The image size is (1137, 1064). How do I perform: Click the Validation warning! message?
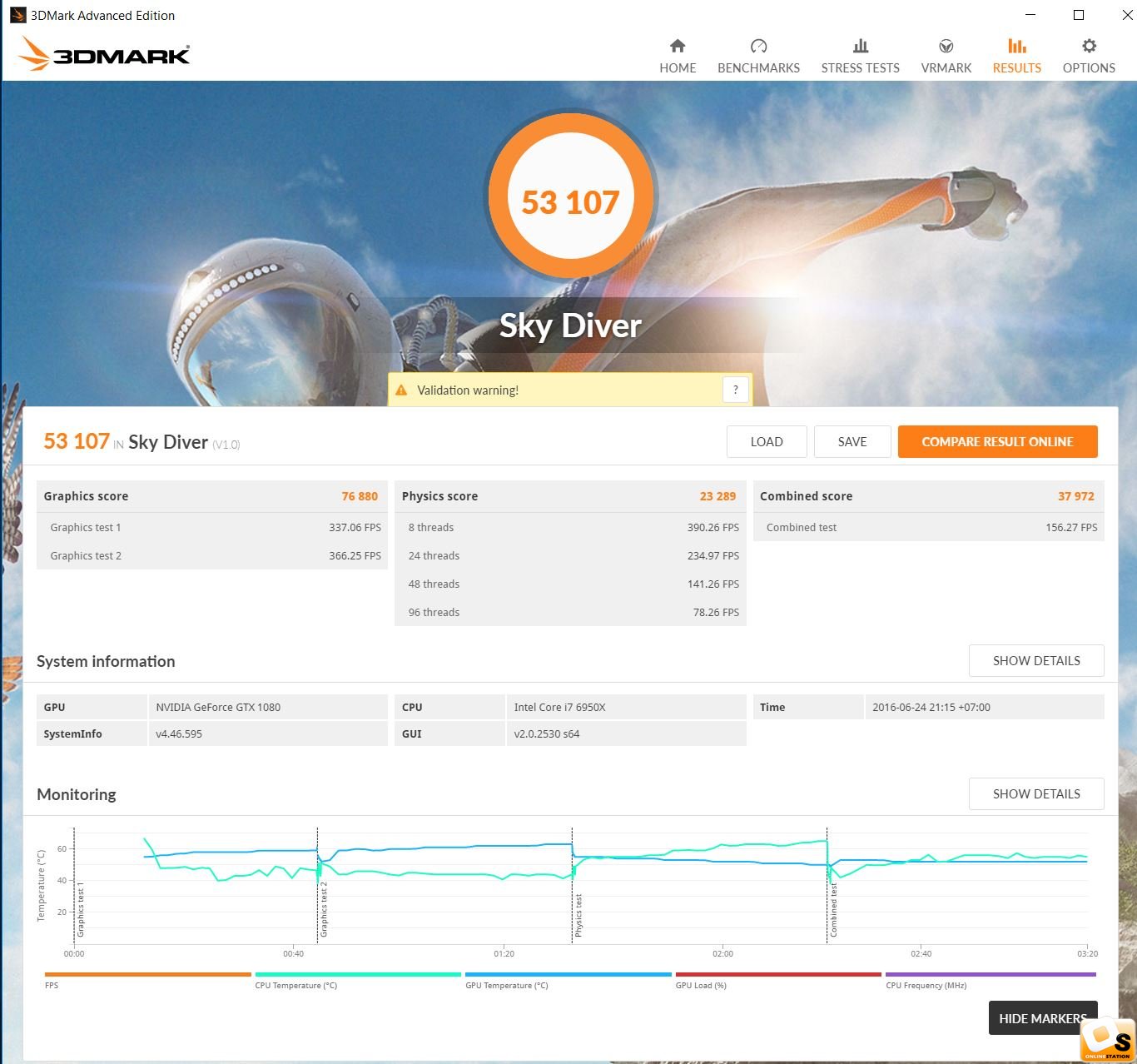[468, 390]
